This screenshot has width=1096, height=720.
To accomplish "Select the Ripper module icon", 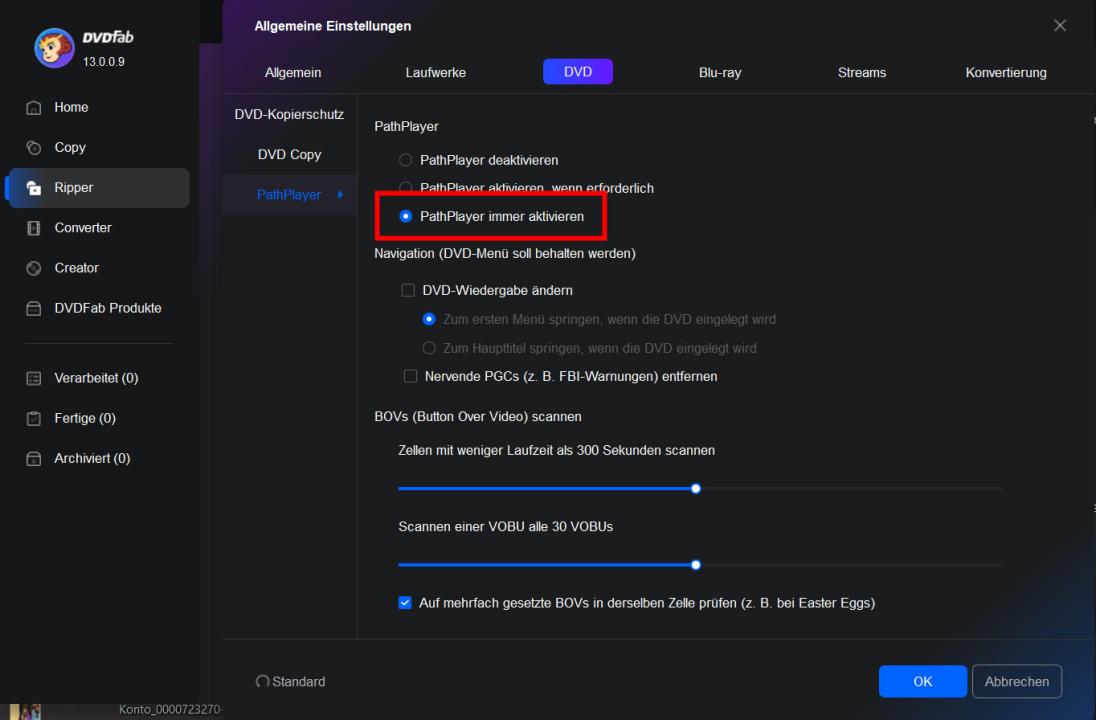I will click(x=34, y=188).
